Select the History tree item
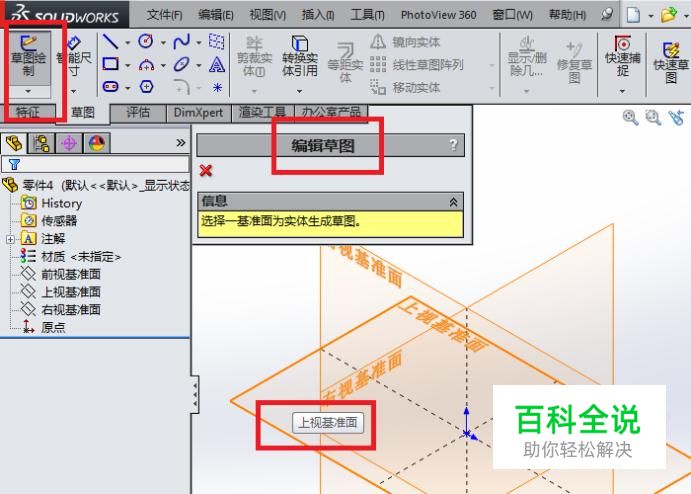 tap(52, 203)
